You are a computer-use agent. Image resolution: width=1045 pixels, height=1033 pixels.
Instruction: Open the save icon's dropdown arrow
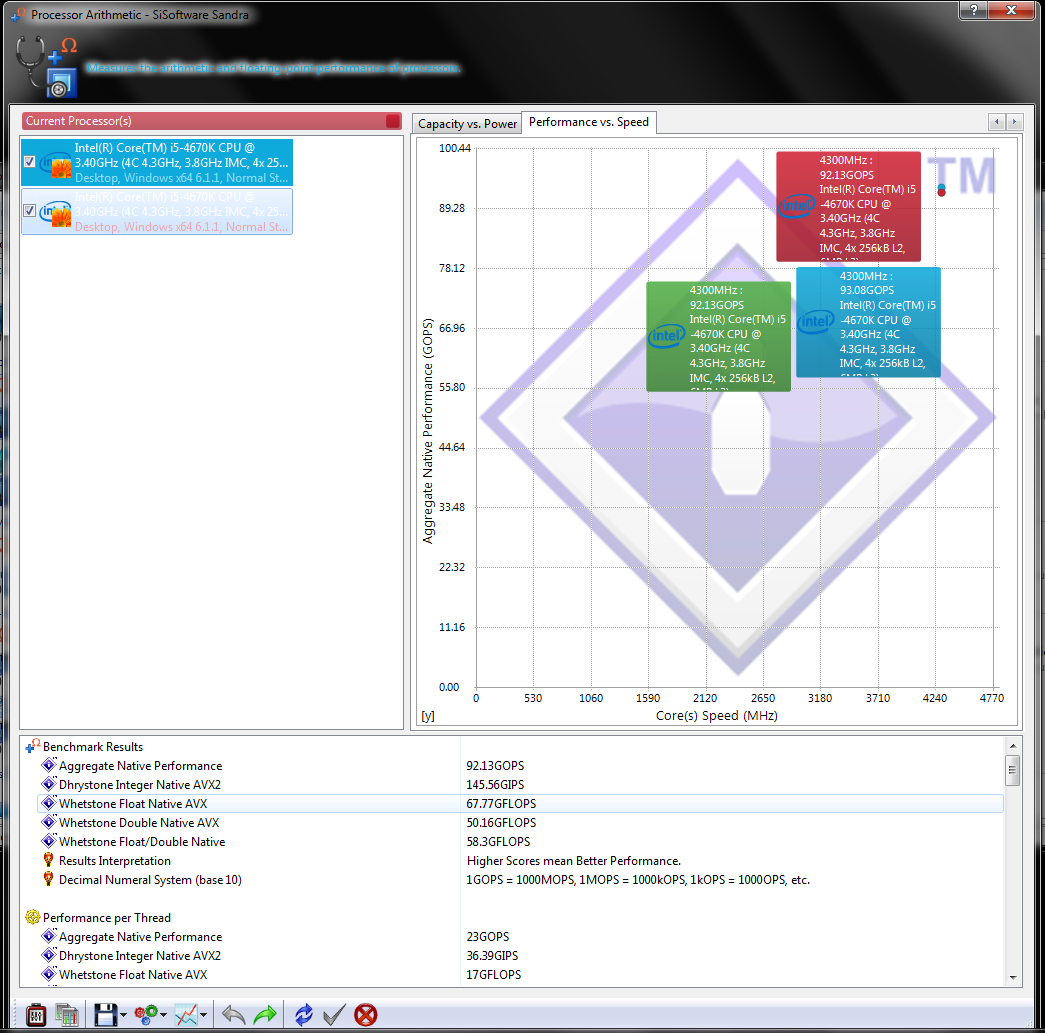click(x=123, y=1016)
